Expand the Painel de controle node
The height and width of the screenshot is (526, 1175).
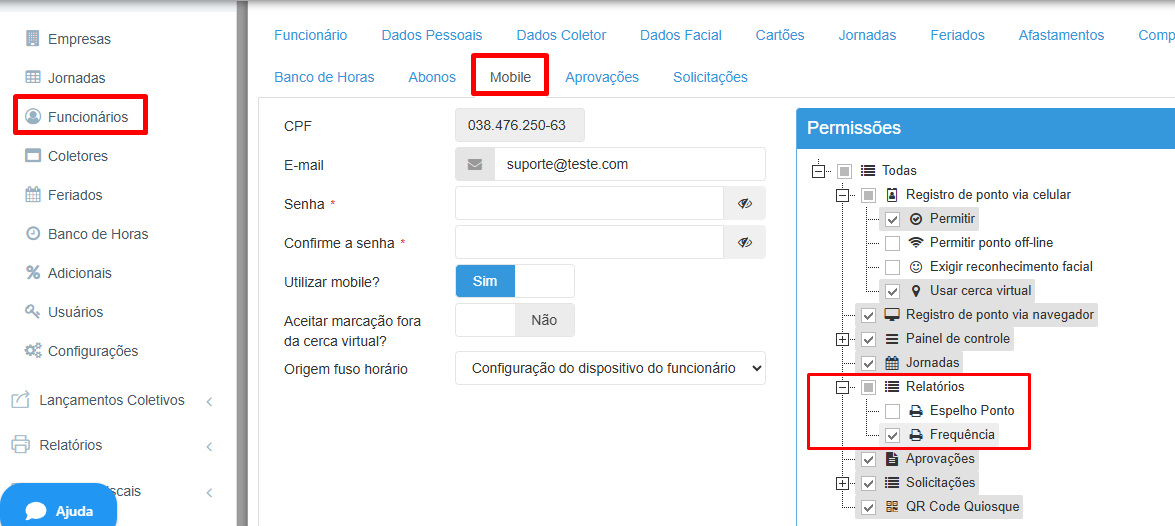pos(842,339)
